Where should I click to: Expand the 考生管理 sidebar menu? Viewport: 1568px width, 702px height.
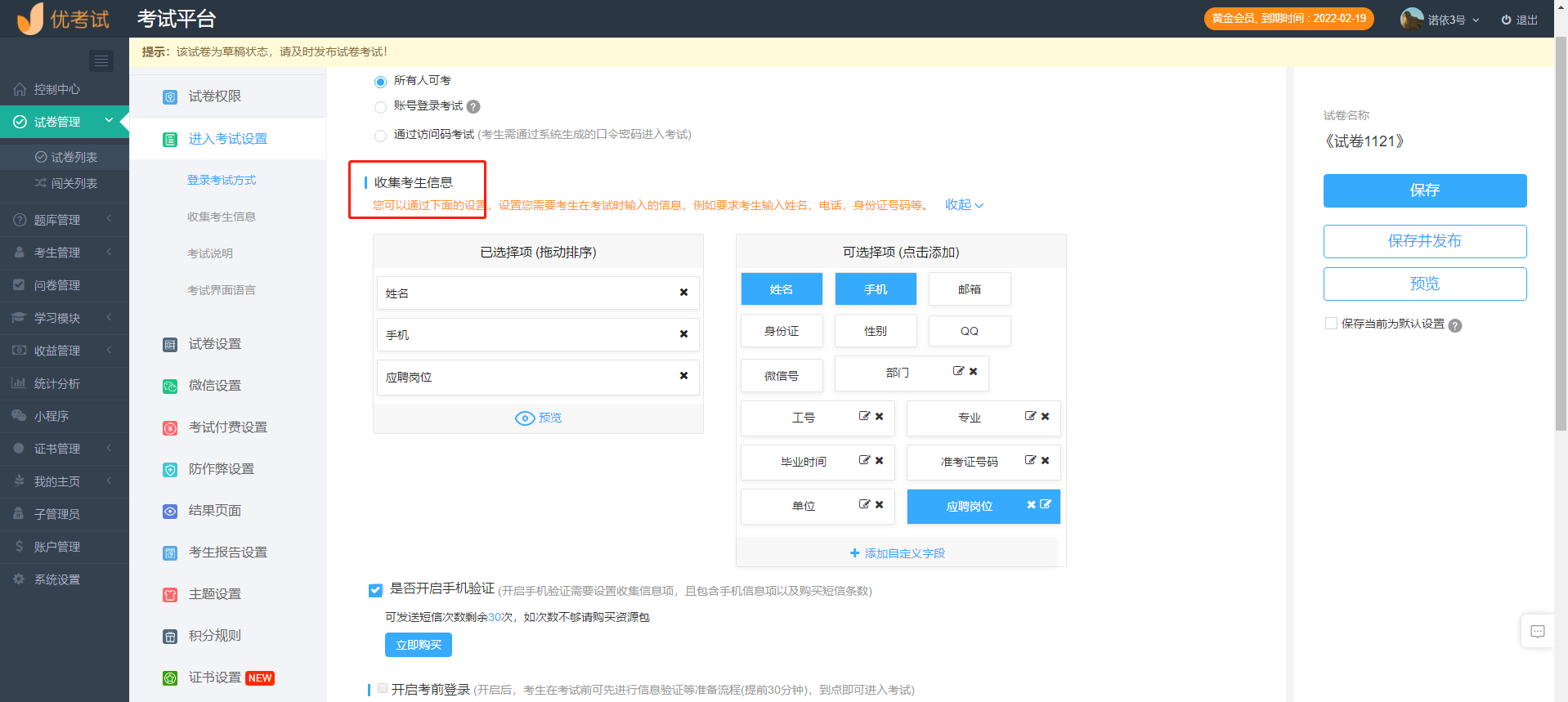pos(65,253)
